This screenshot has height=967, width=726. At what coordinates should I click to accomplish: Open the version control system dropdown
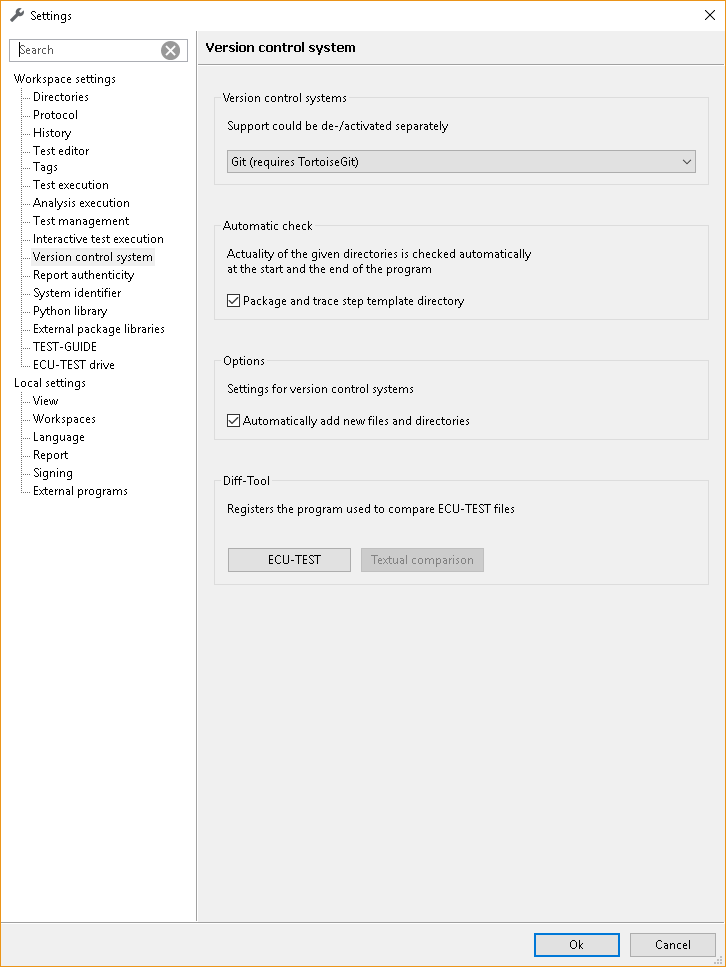(x=461, y=162)
